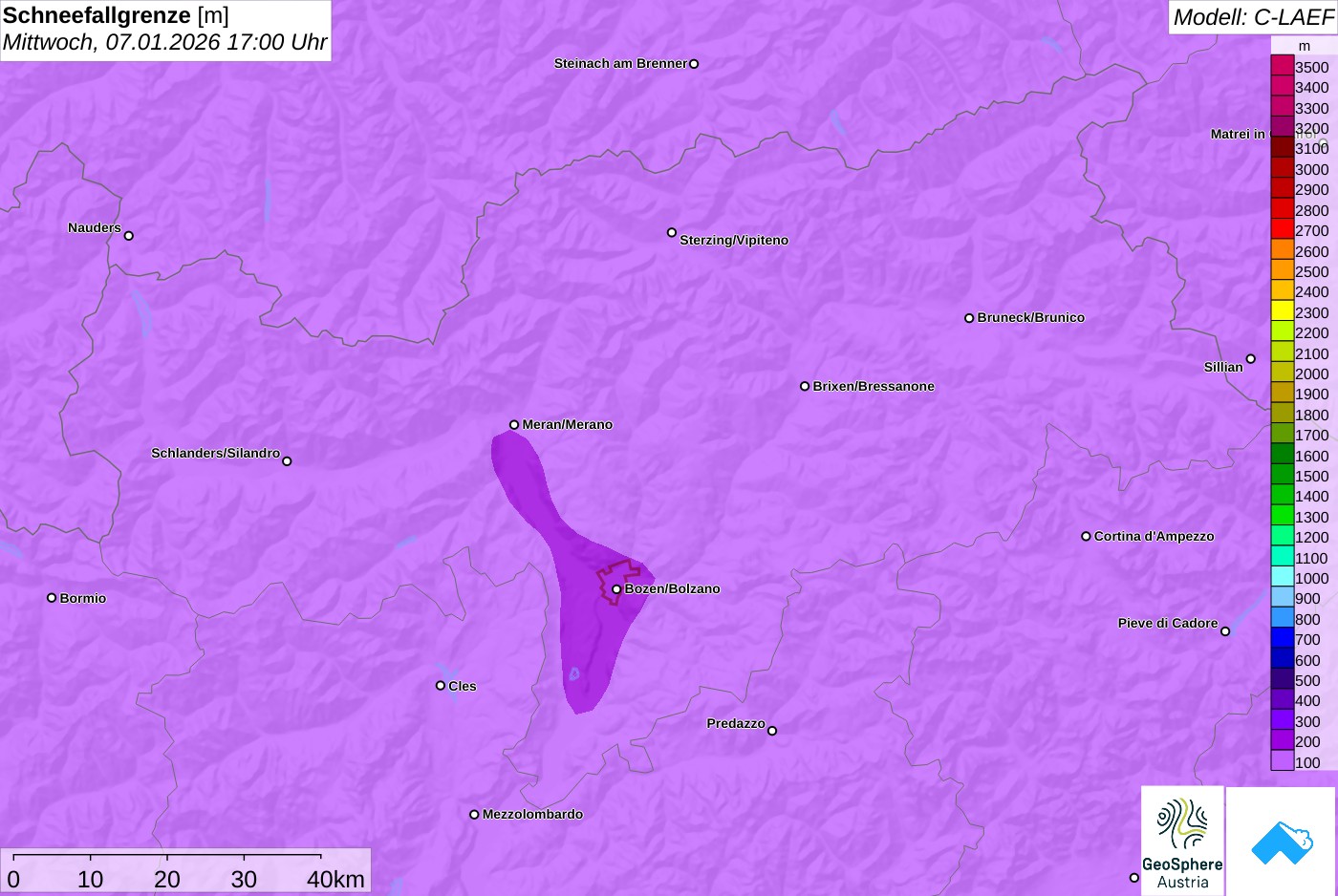1338x896 pixels.
Task: Click the Brixen/Bressanone marker dot
Action: tap(805, 387)
